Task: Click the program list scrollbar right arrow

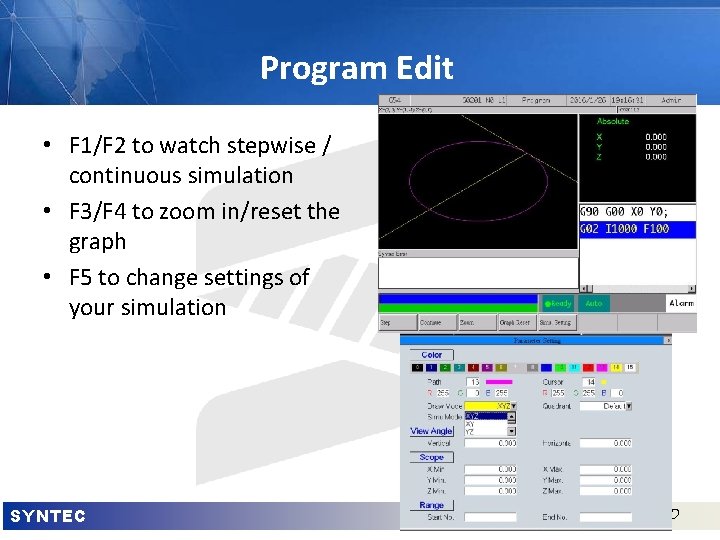Action: tap(692, 288)
